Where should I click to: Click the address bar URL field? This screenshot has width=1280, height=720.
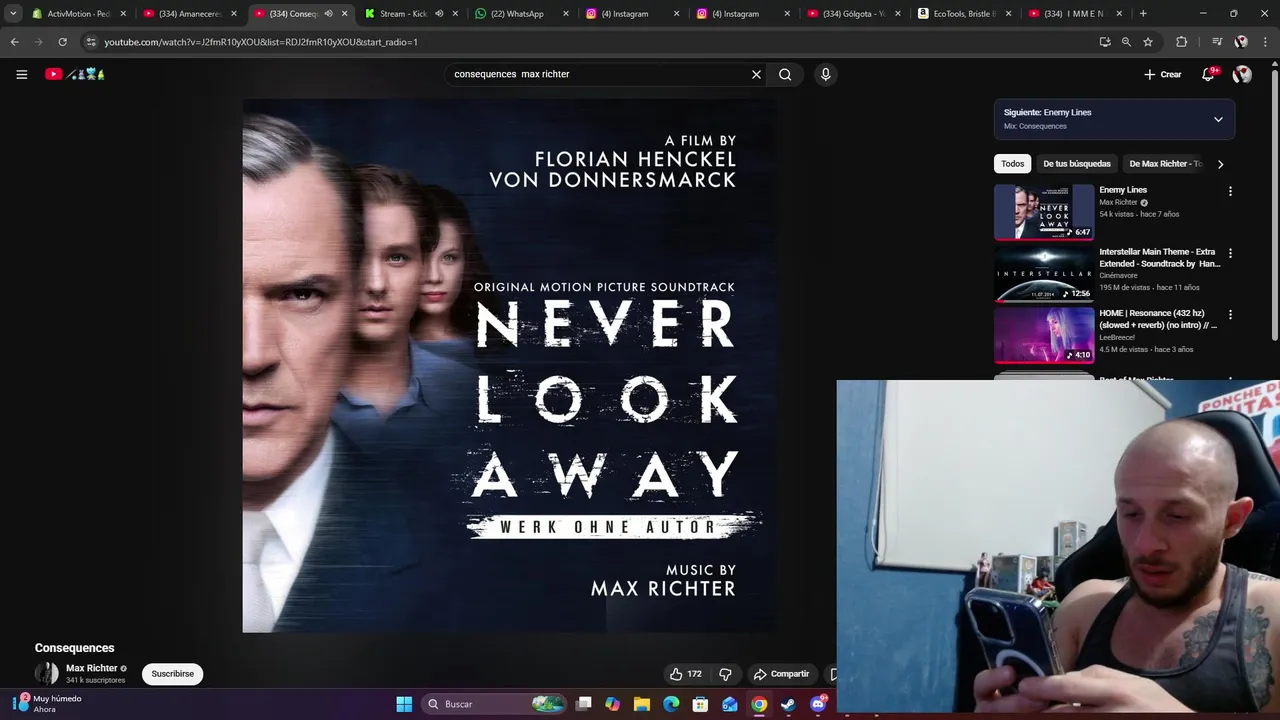click(590, 42)
